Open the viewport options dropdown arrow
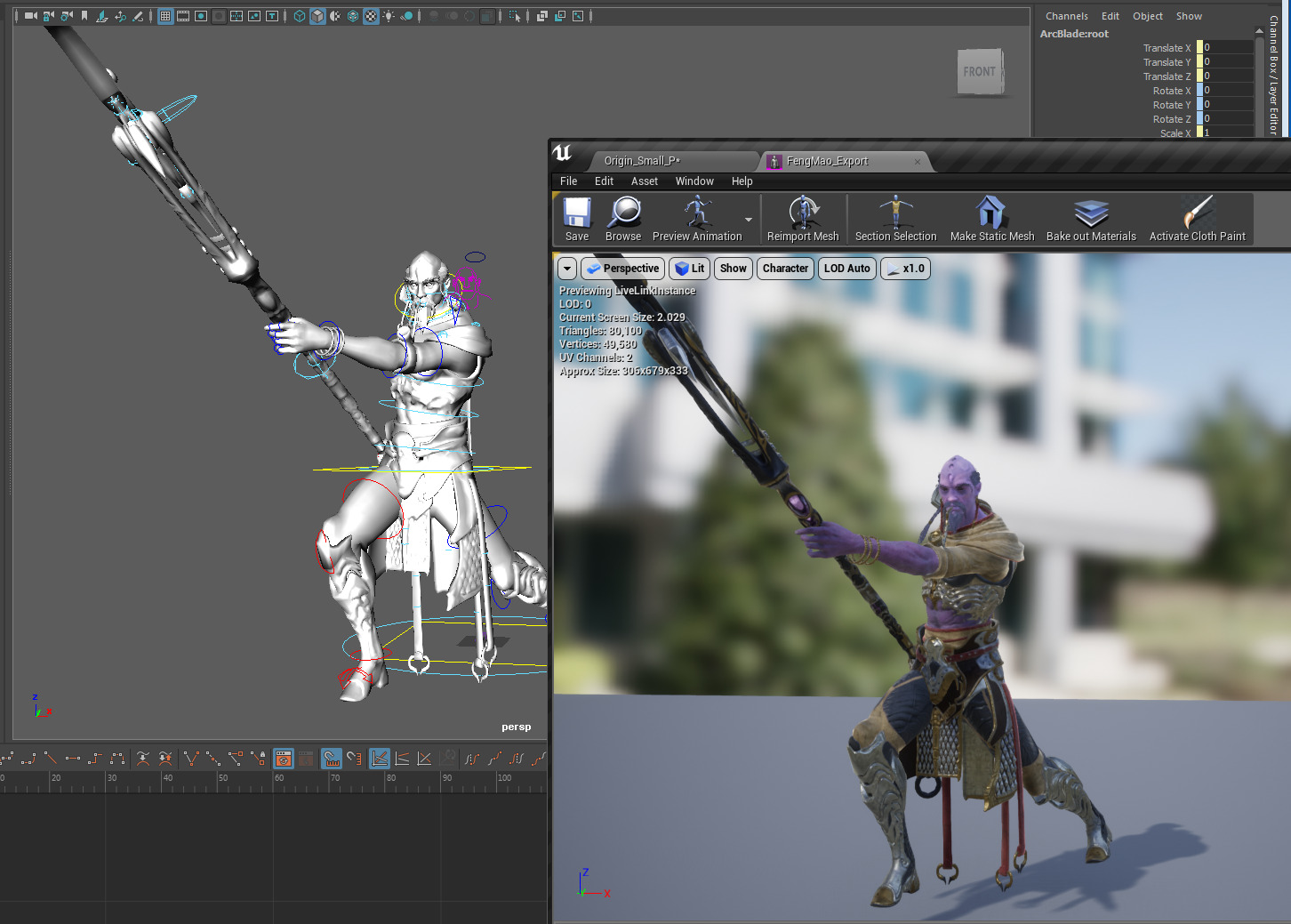This screenshot has width=1291, height=924. 566,269
